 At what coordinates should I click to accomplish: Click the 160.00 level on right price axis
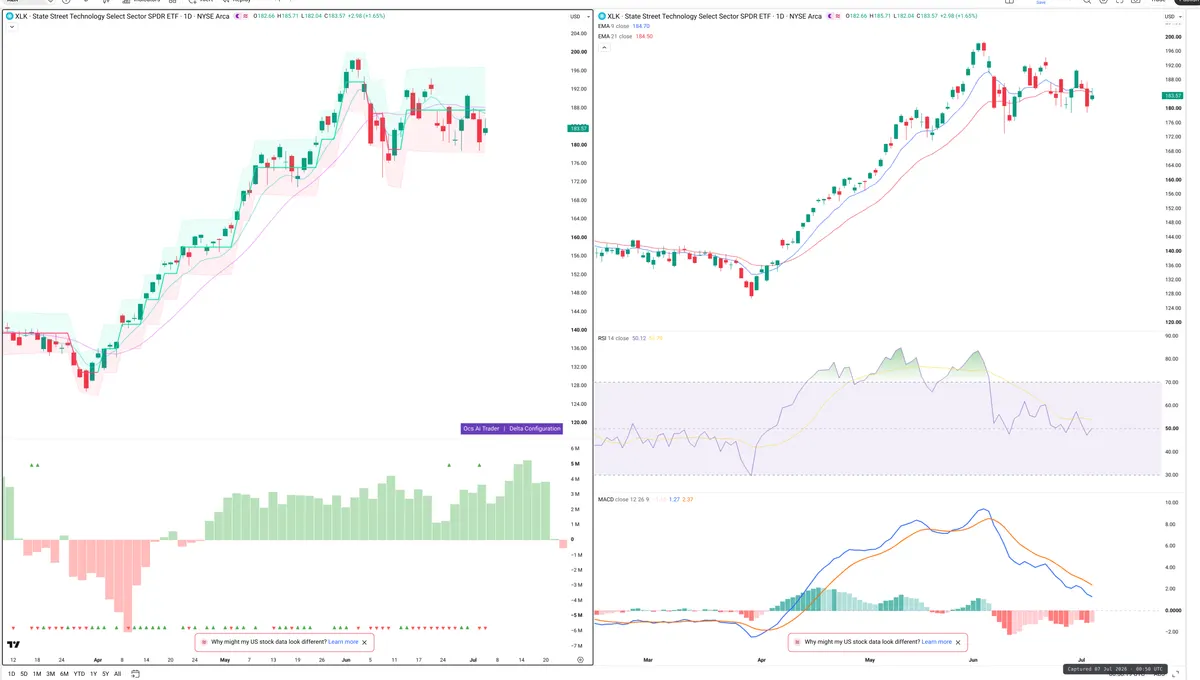pos(1172,180)
